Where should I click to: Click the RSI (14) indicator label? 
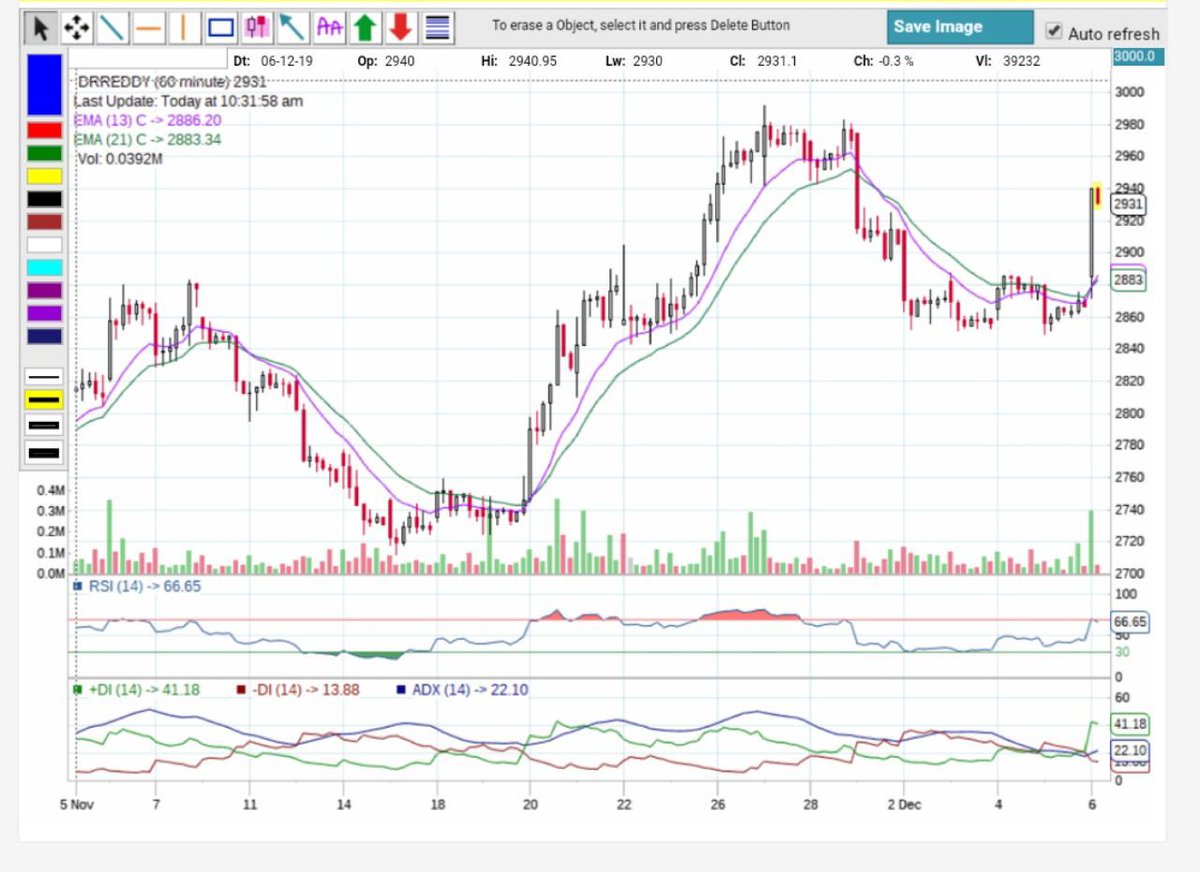tap(137, 586)
